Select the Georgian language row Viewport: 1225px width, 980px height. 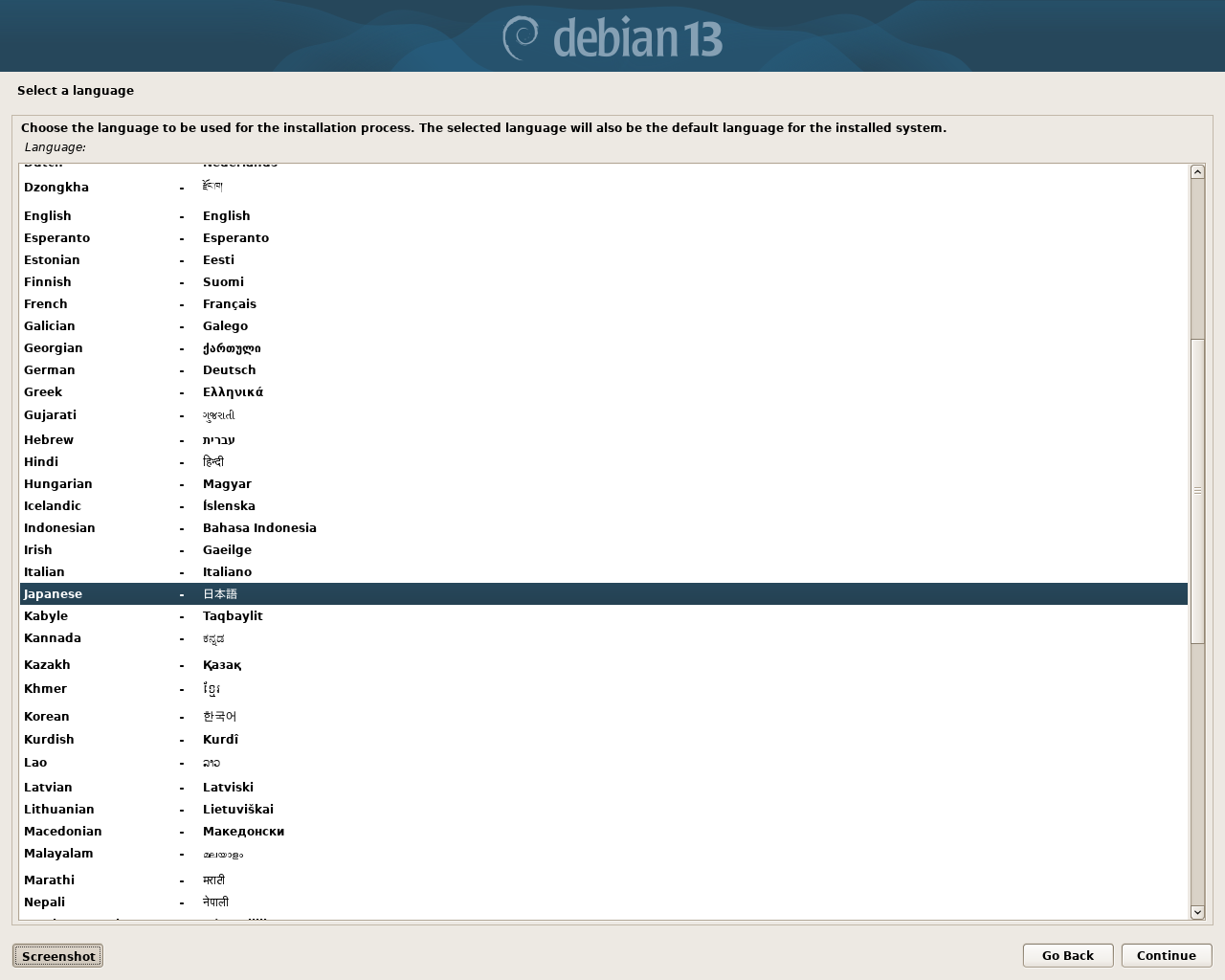(604, 348)
